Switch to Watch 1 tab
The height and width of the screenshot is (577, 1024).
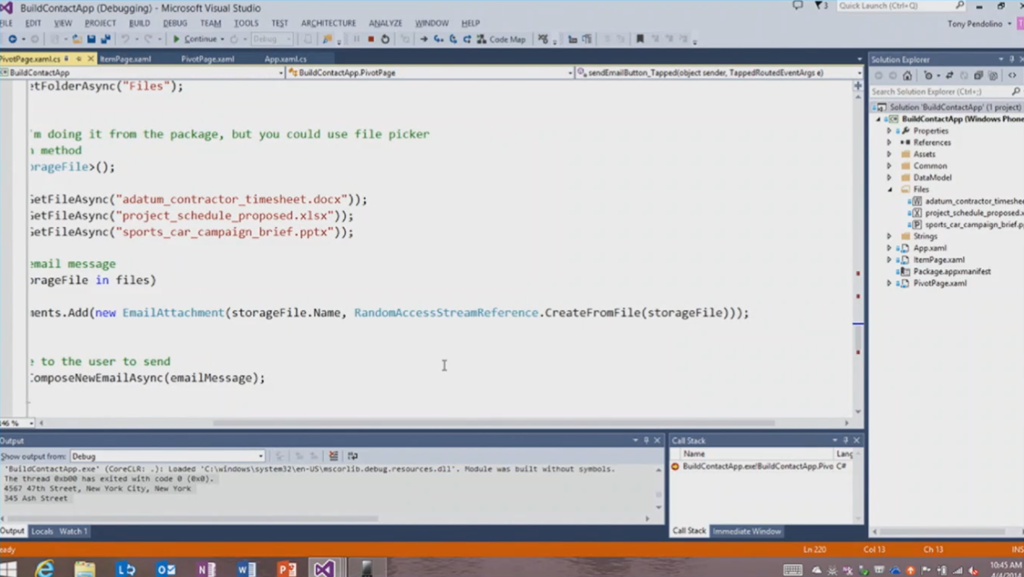tap(73, 531)
